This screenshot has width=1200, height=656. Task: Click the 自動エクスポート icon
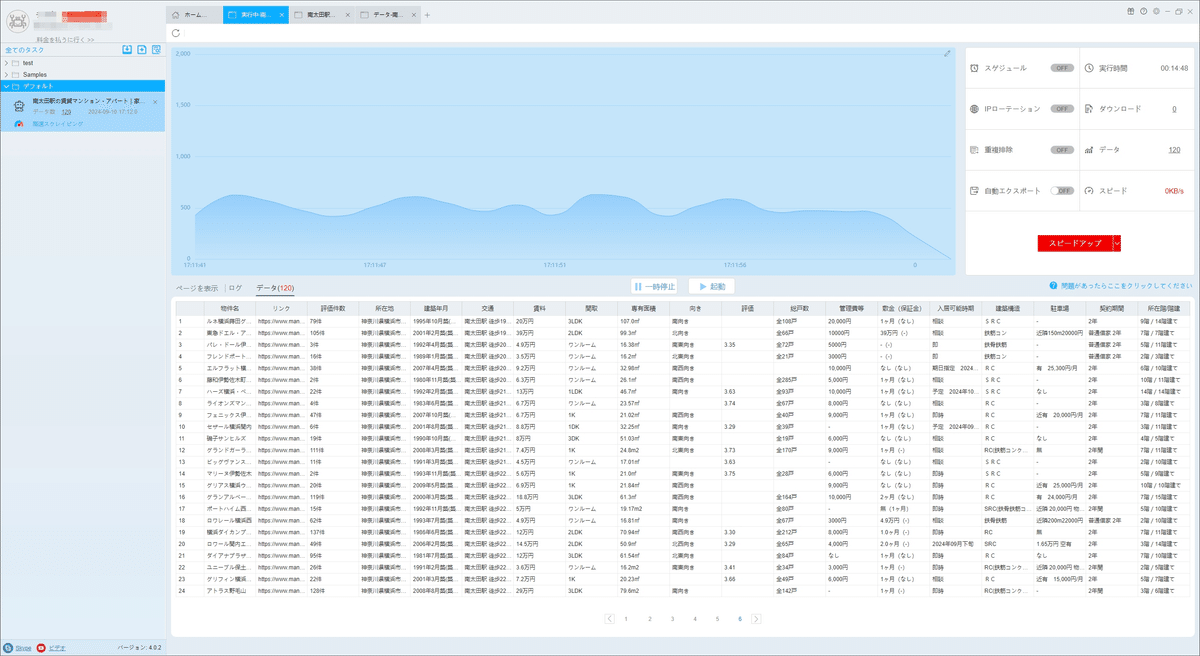tap(975, 190)
